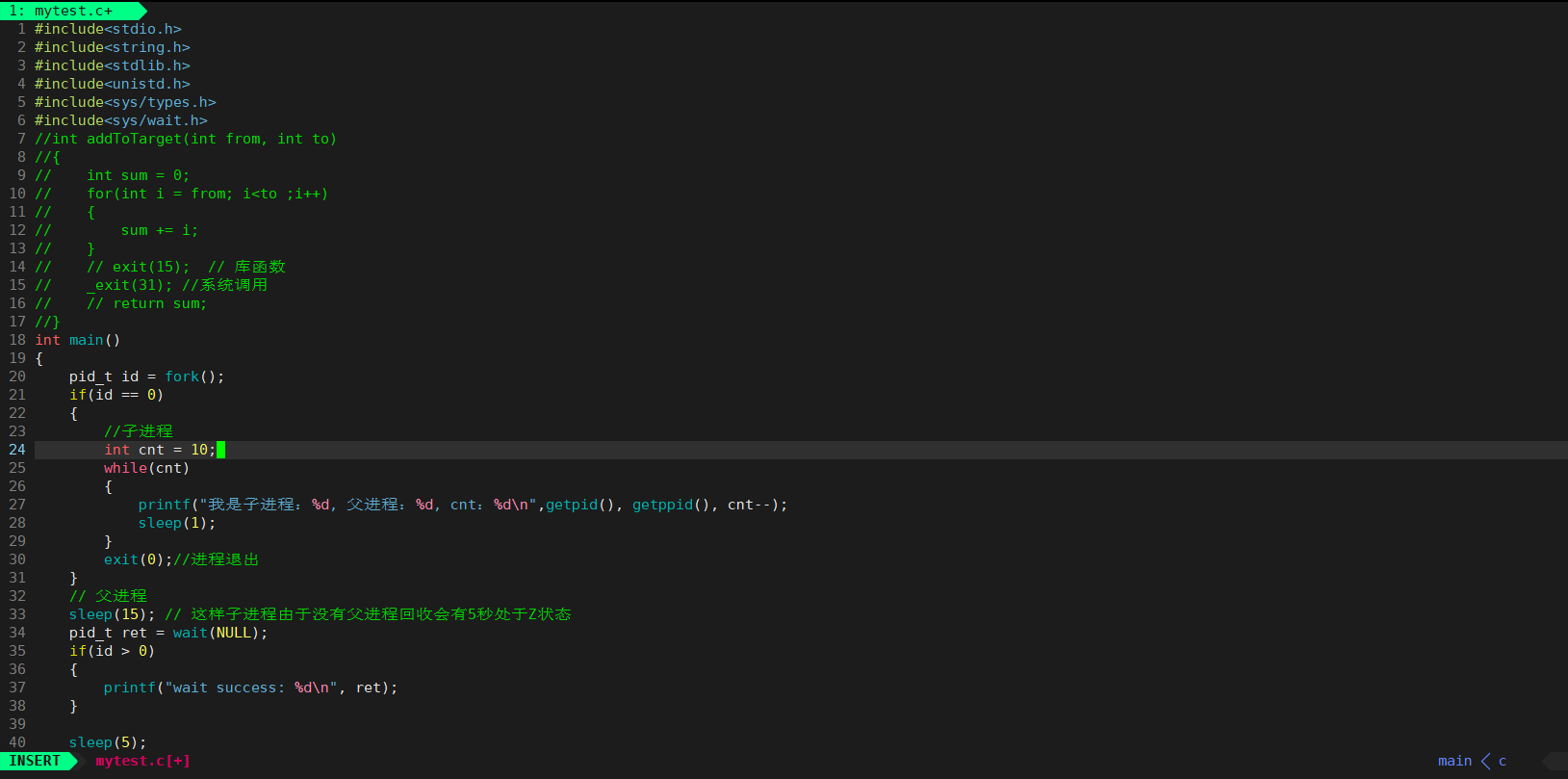1568x779 pixels.
Task: Click the fork() call on line 20
Action: tap(194, 377)
